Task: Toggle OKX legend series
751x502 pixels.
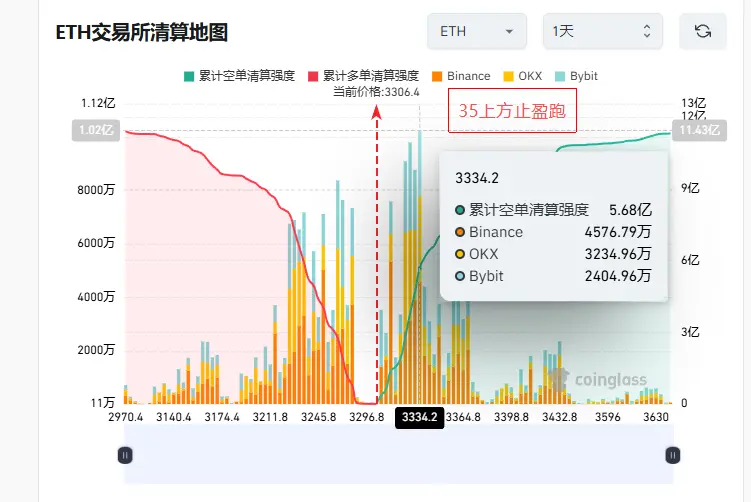Action: tap(523, 76)
